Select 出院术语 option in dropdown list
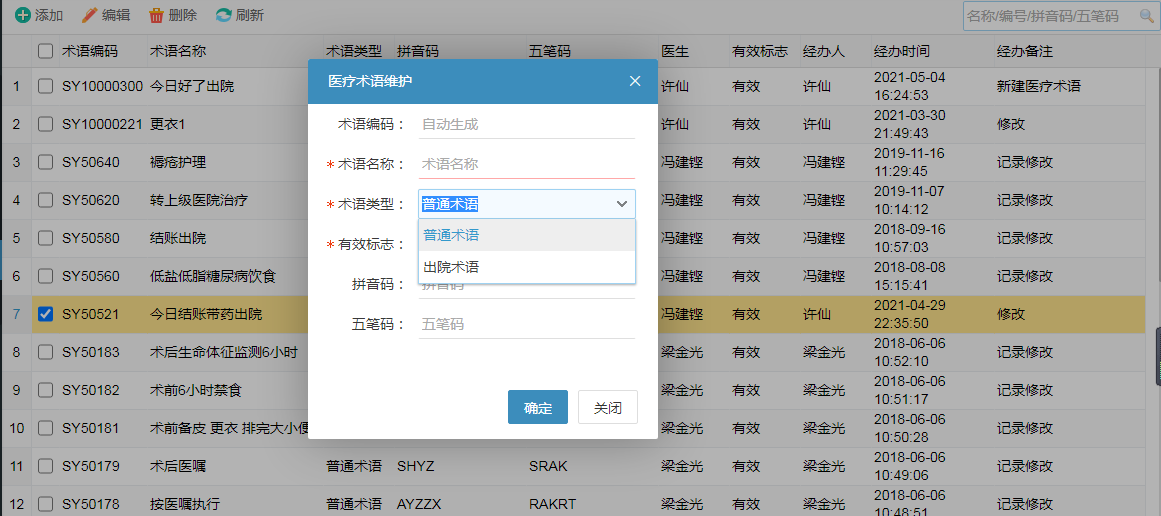Viewport: 1161px width, 516px height. pos(526,267)
